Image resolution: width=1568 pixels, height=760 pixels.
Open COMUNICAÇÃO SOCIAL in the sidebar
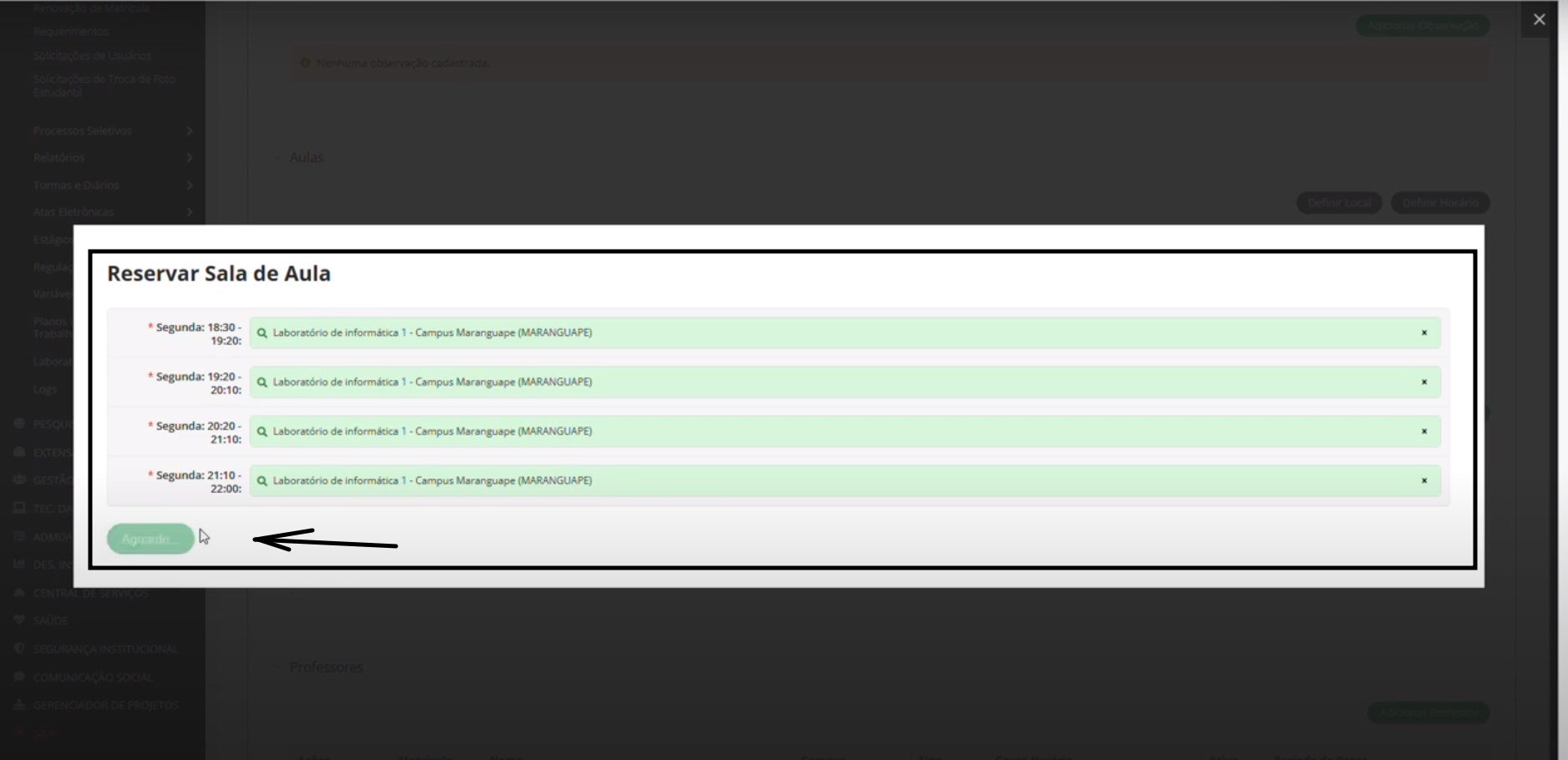93,677
